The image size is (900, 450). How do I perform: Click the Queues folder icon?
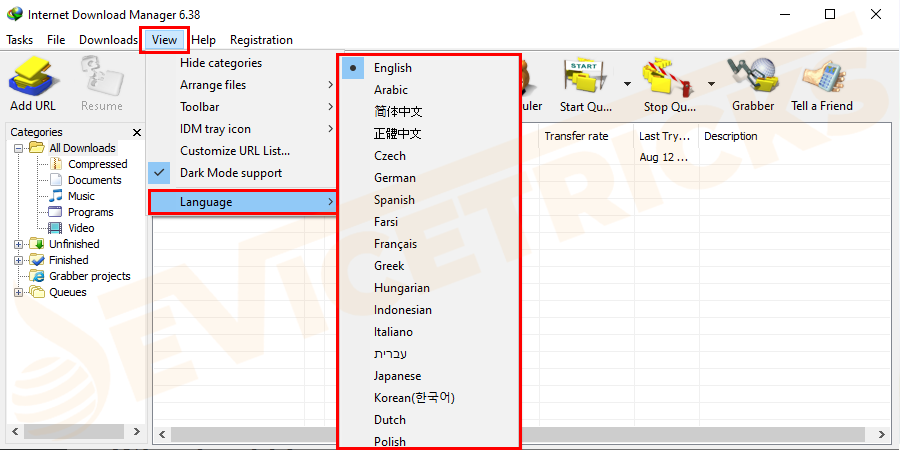click(x=37, y=292)
